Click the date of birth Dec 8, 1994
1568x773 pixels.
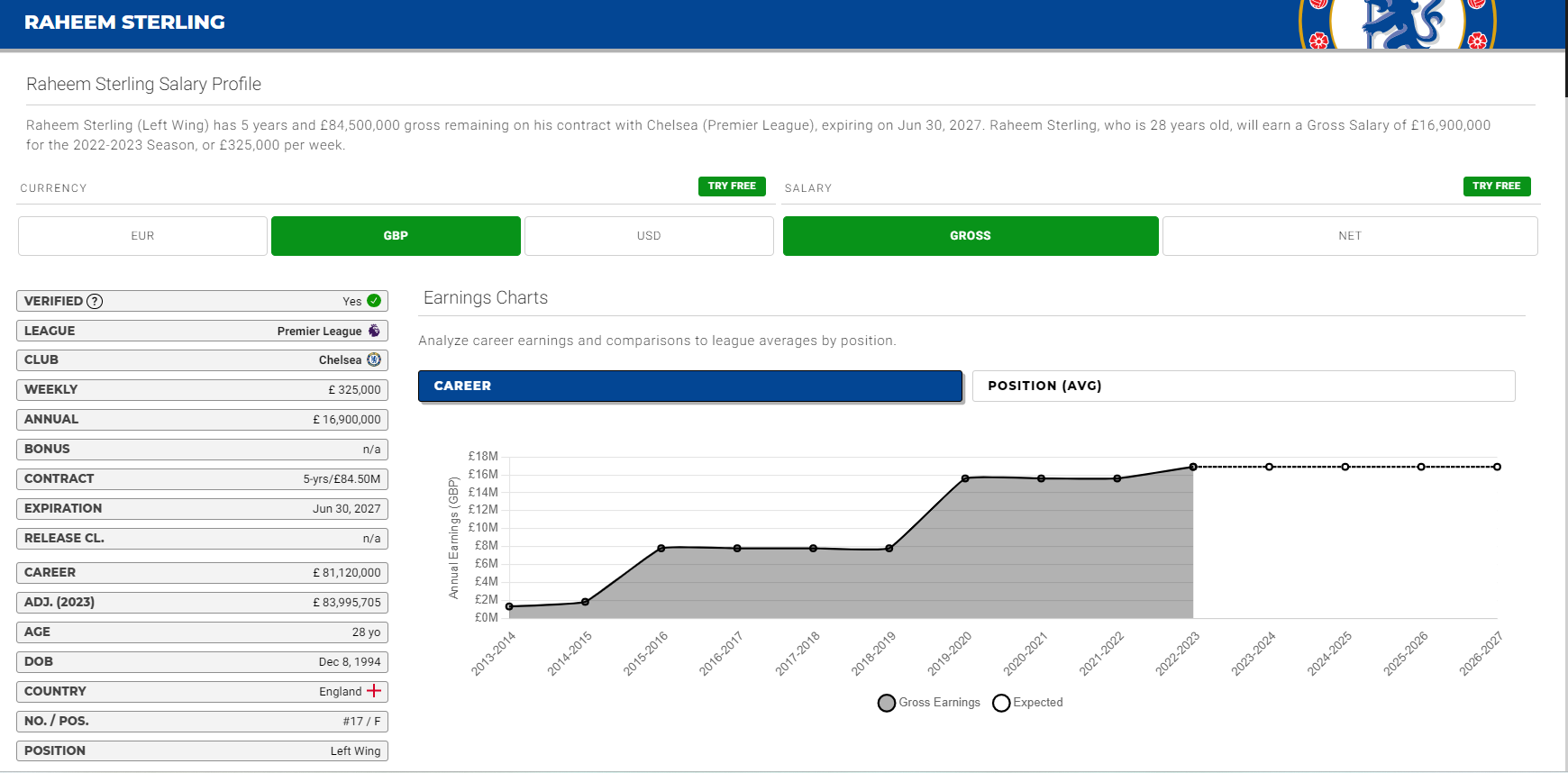pyautogui.click(x=350, y=661)
